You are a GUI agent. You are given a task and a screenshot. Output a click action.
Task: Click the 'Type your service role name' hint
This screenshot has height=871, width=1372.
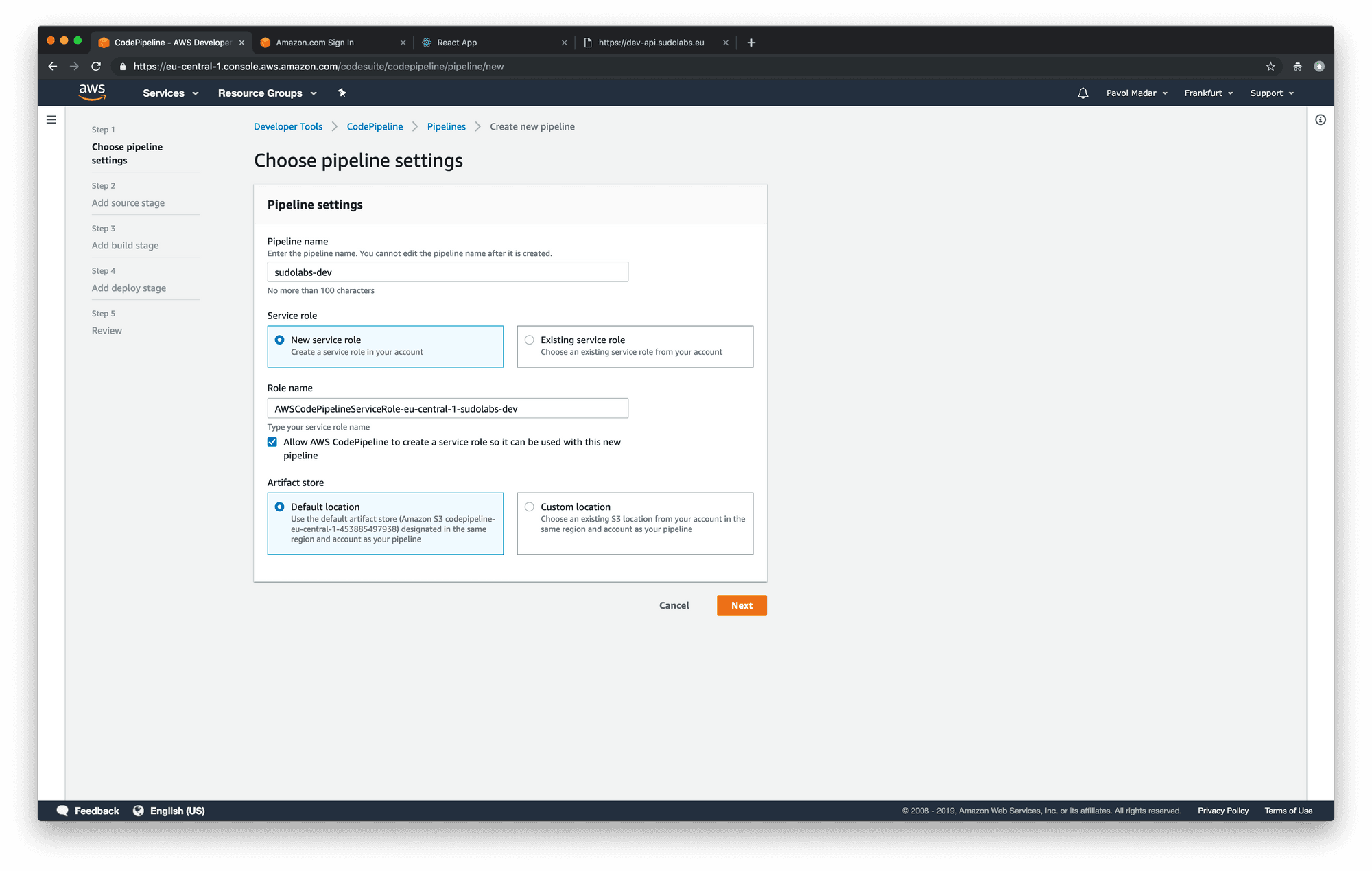pyautogui.click(x=318, y=427)
